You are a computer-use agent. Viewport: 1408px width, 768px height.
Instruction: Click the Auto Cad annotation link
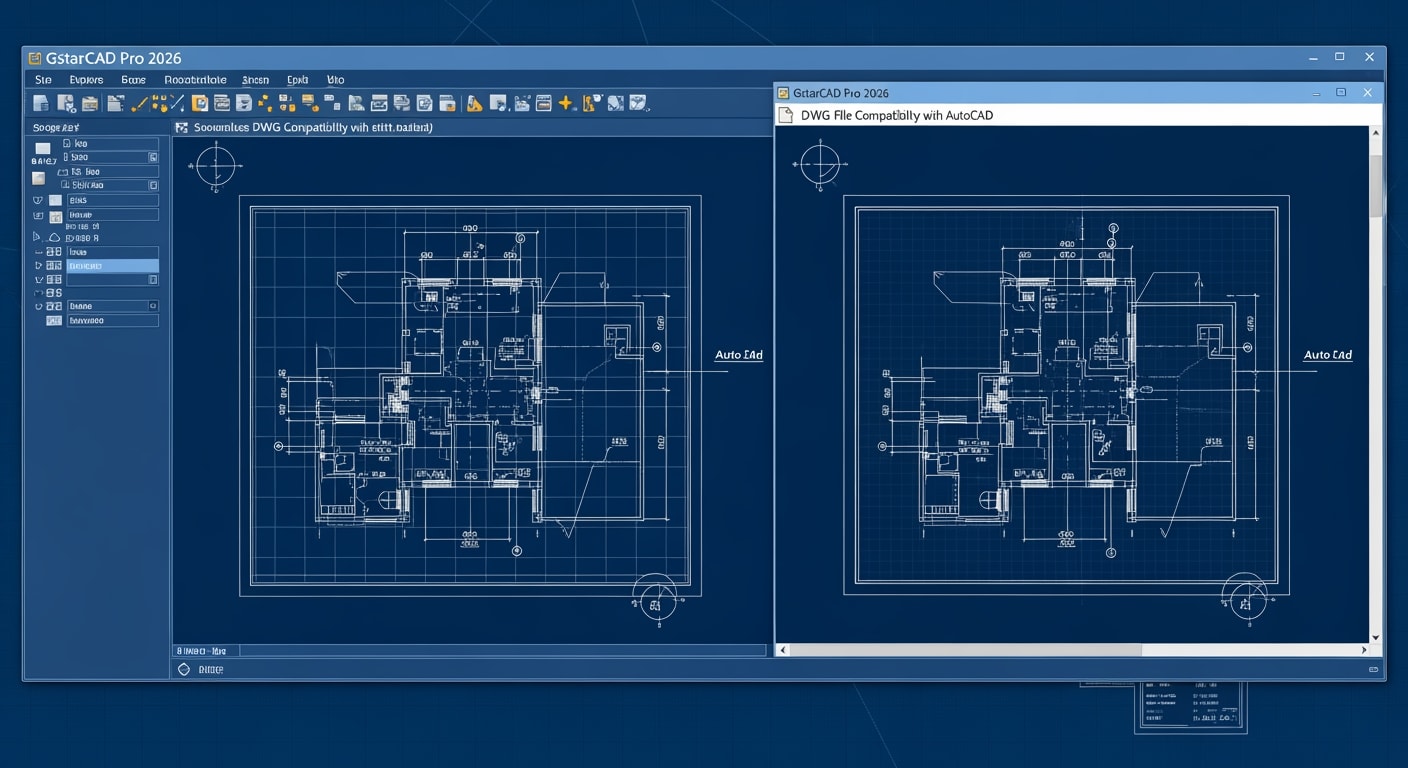pyautogui.click(x=738, y=355)
